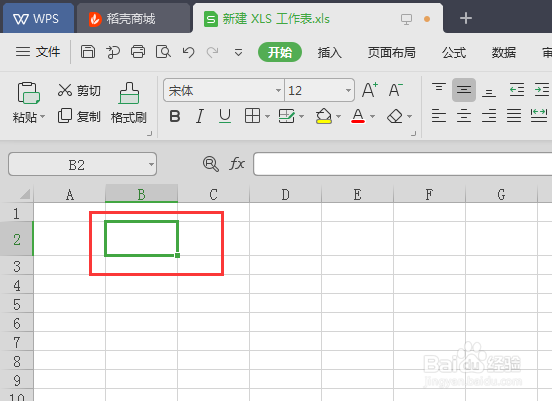Open the 稻壳商城 tab
This screenshot has width=552, height=401.
[x=133, y=18]
